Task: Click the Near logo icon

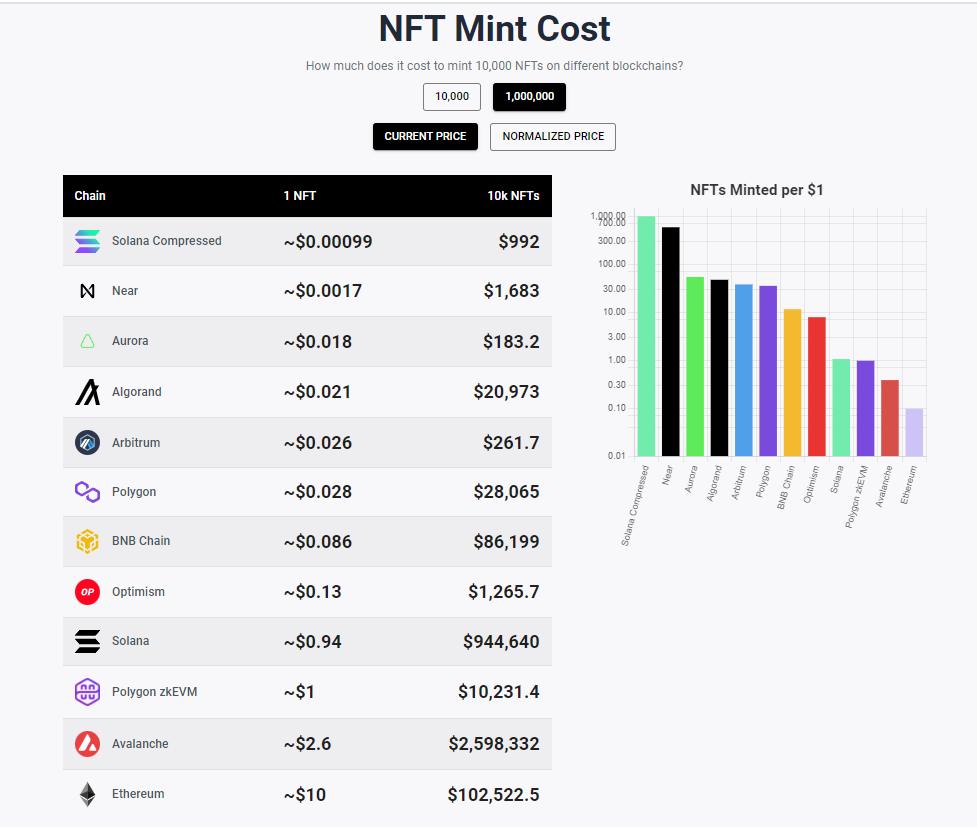Action: click(87, 291)
